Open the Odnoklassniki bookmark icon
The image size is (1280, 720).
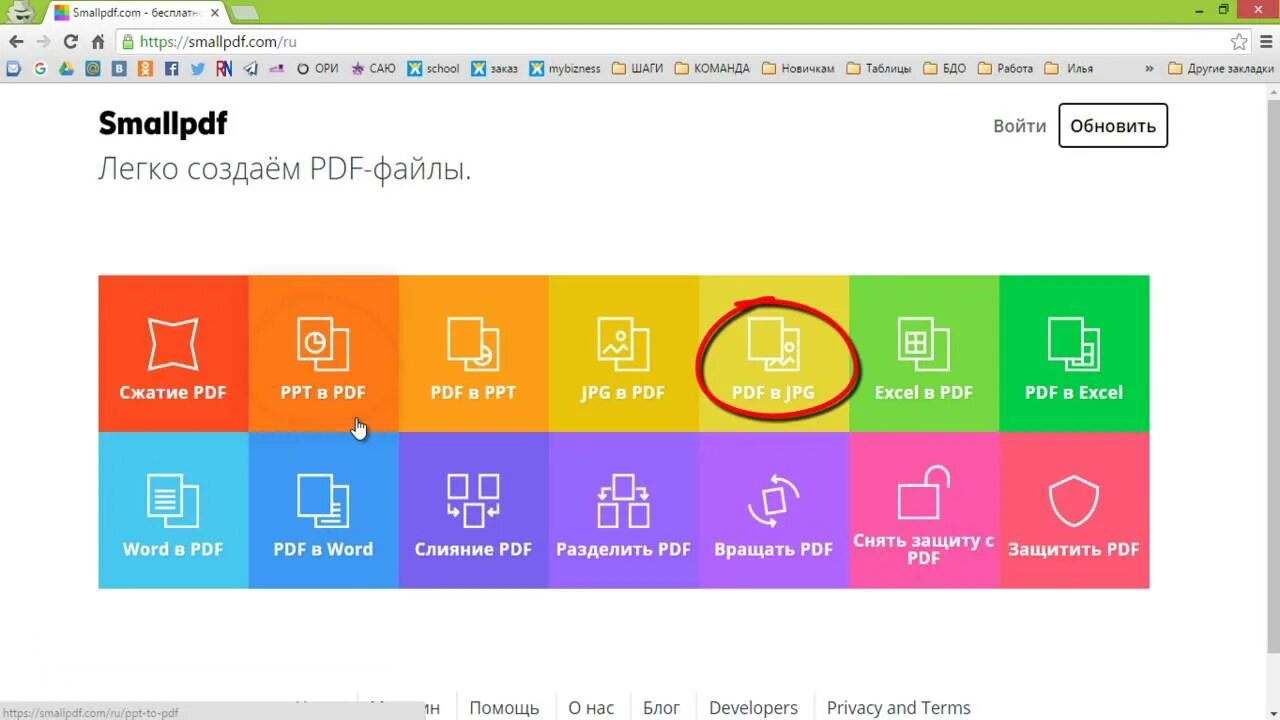point(146,69)
